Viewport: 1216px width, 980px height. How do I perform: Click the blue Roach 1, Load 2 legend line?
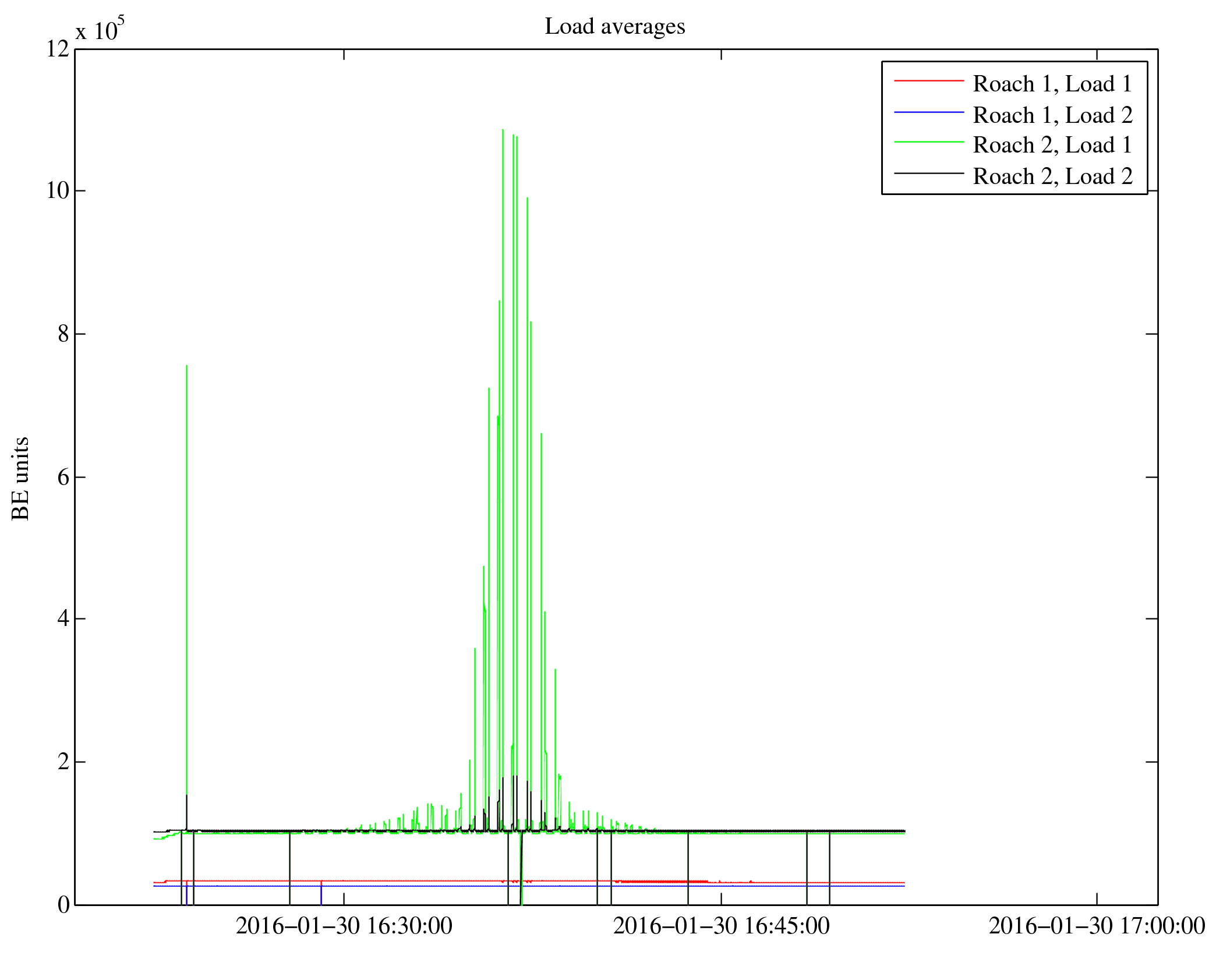click(928, 112)
